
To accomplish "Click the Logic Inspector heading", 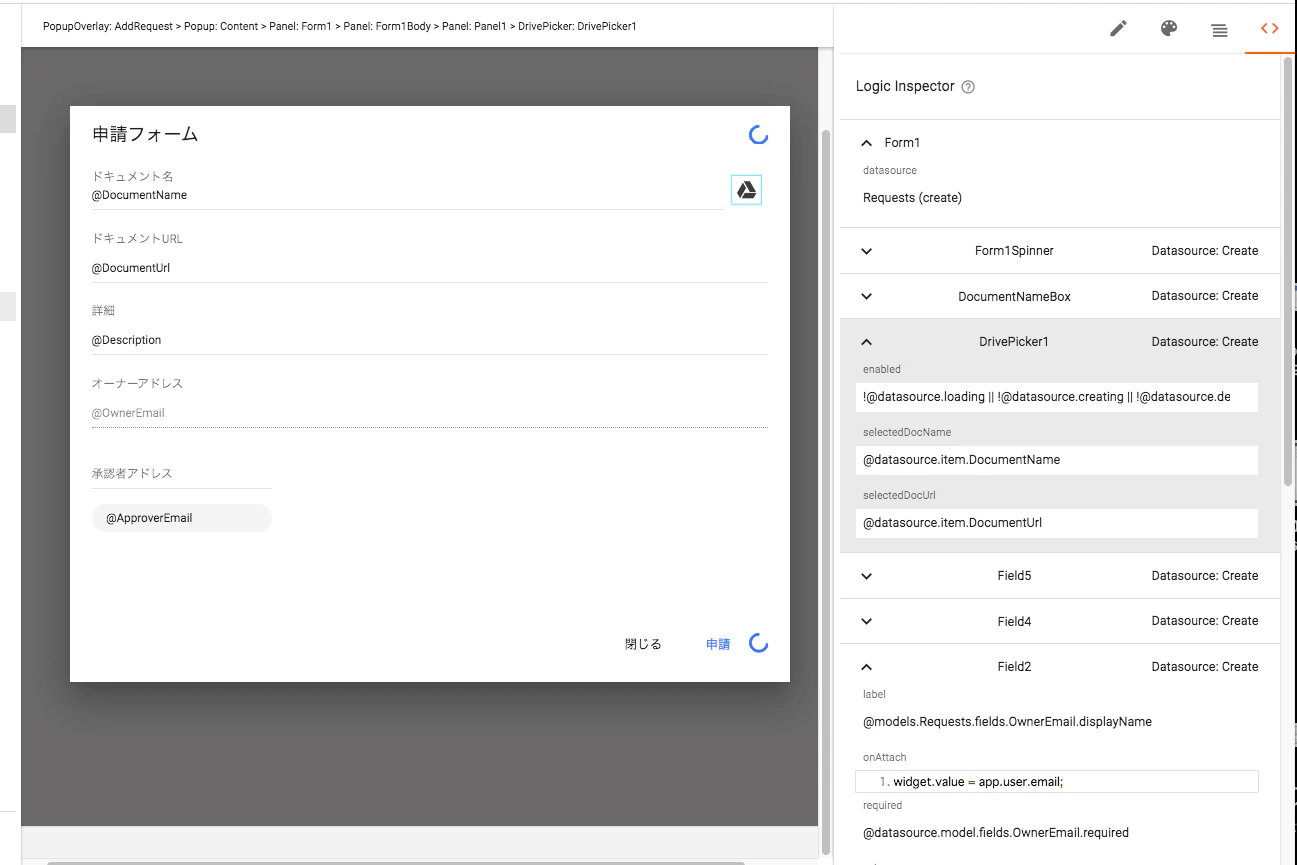I will tap(905, 87).
